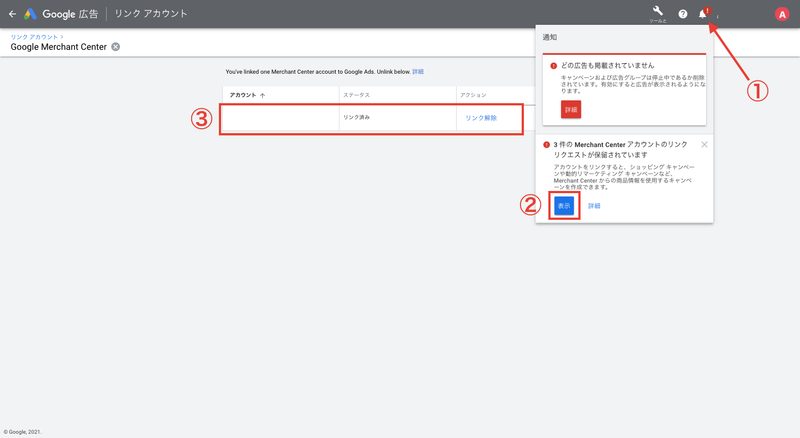Click リンク解除 to unlink account

click(x=481, y=118)
